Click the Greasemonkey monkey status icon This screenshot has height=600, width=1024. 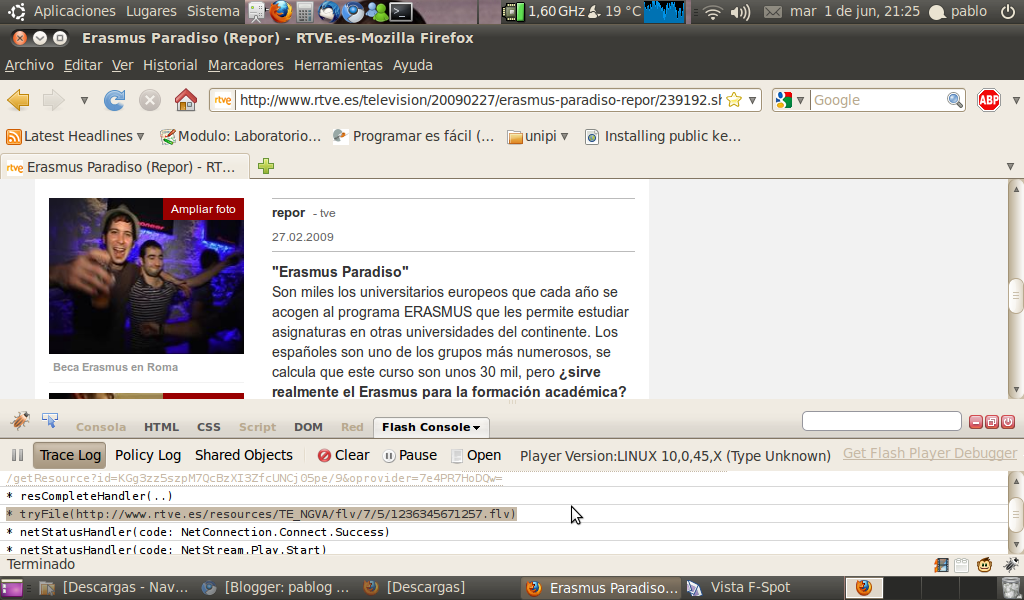coord(985,565)
